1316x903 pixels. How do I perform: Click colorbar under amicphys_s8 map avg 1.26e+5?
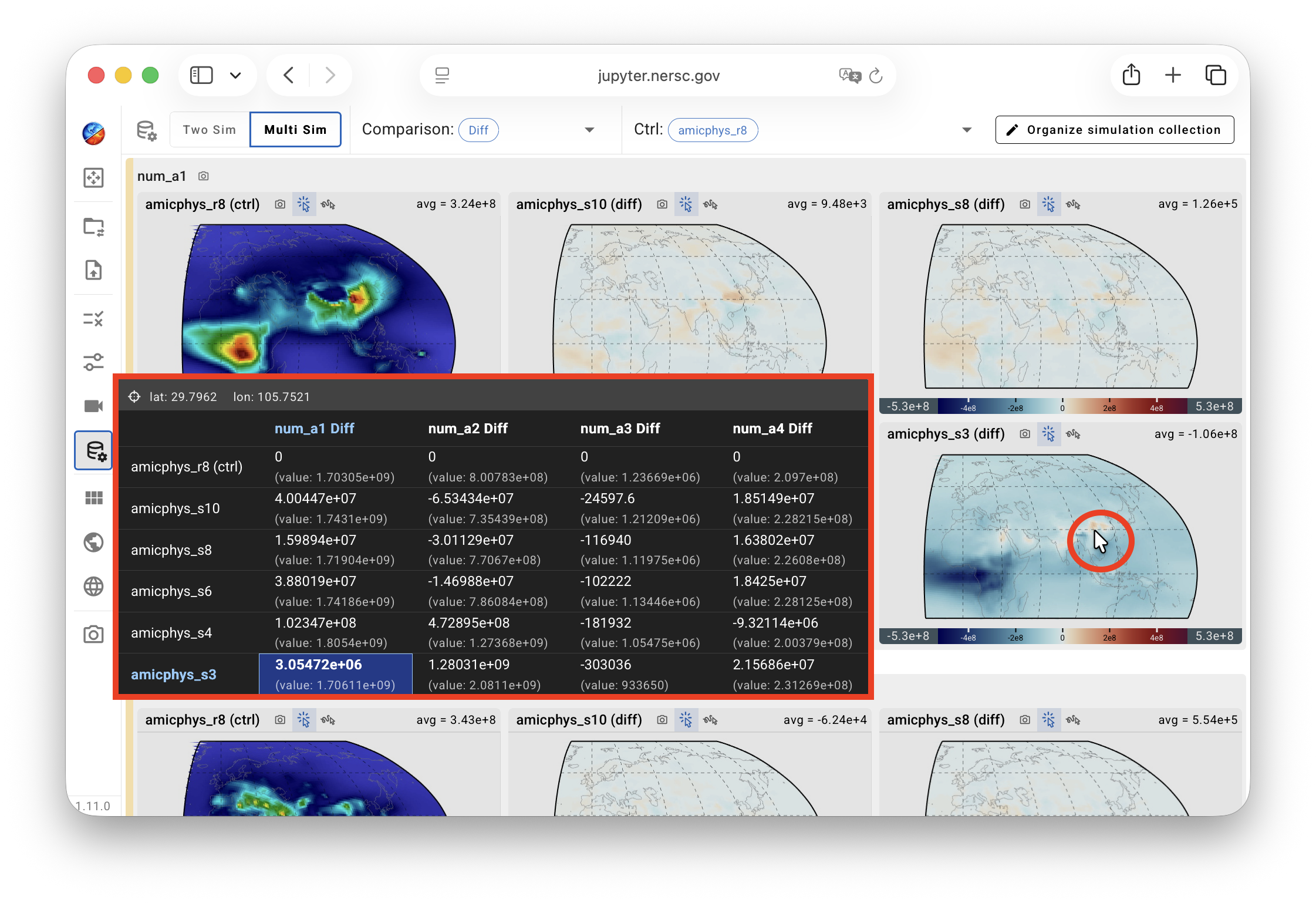click(1061, 406)
